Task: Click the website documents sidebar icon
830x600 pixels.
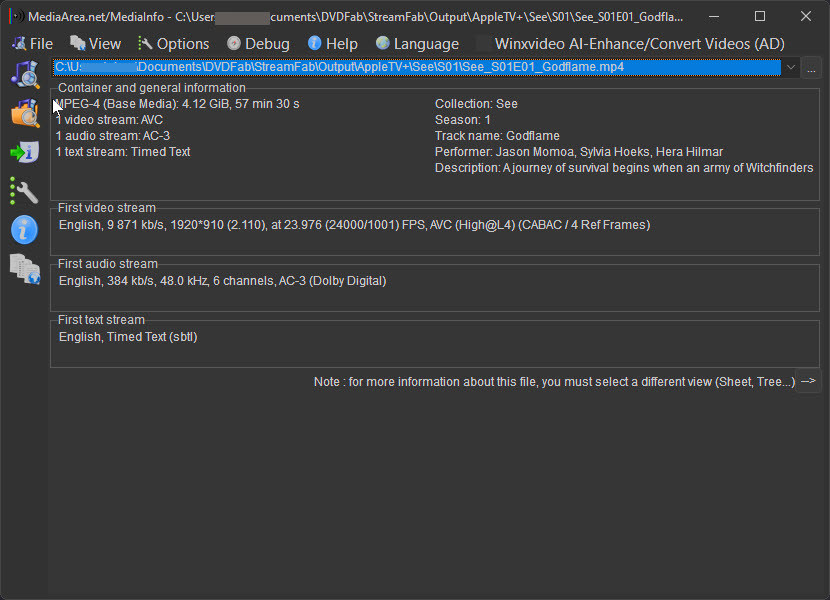Action: 24,268
